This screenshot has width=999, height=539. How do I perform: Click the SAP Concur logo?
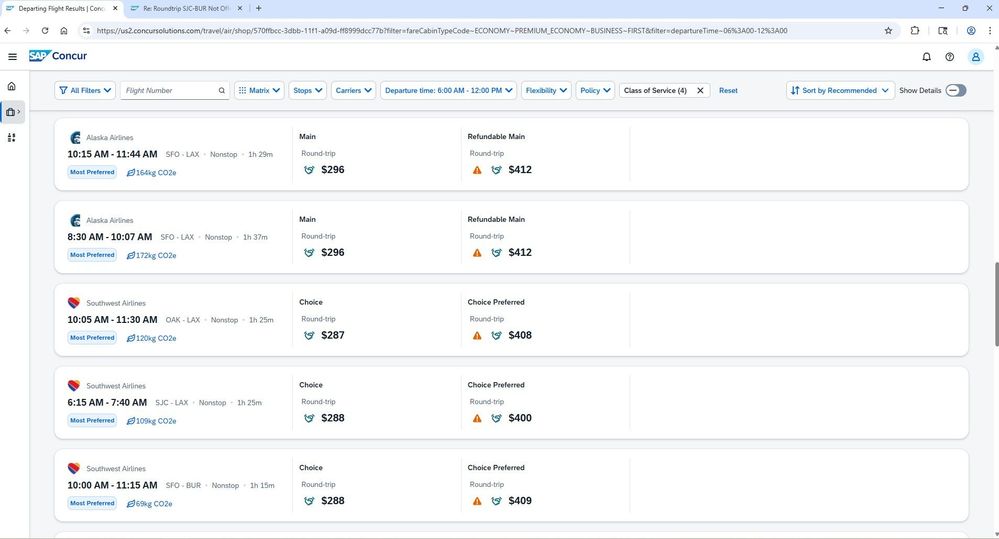point(58,56)
